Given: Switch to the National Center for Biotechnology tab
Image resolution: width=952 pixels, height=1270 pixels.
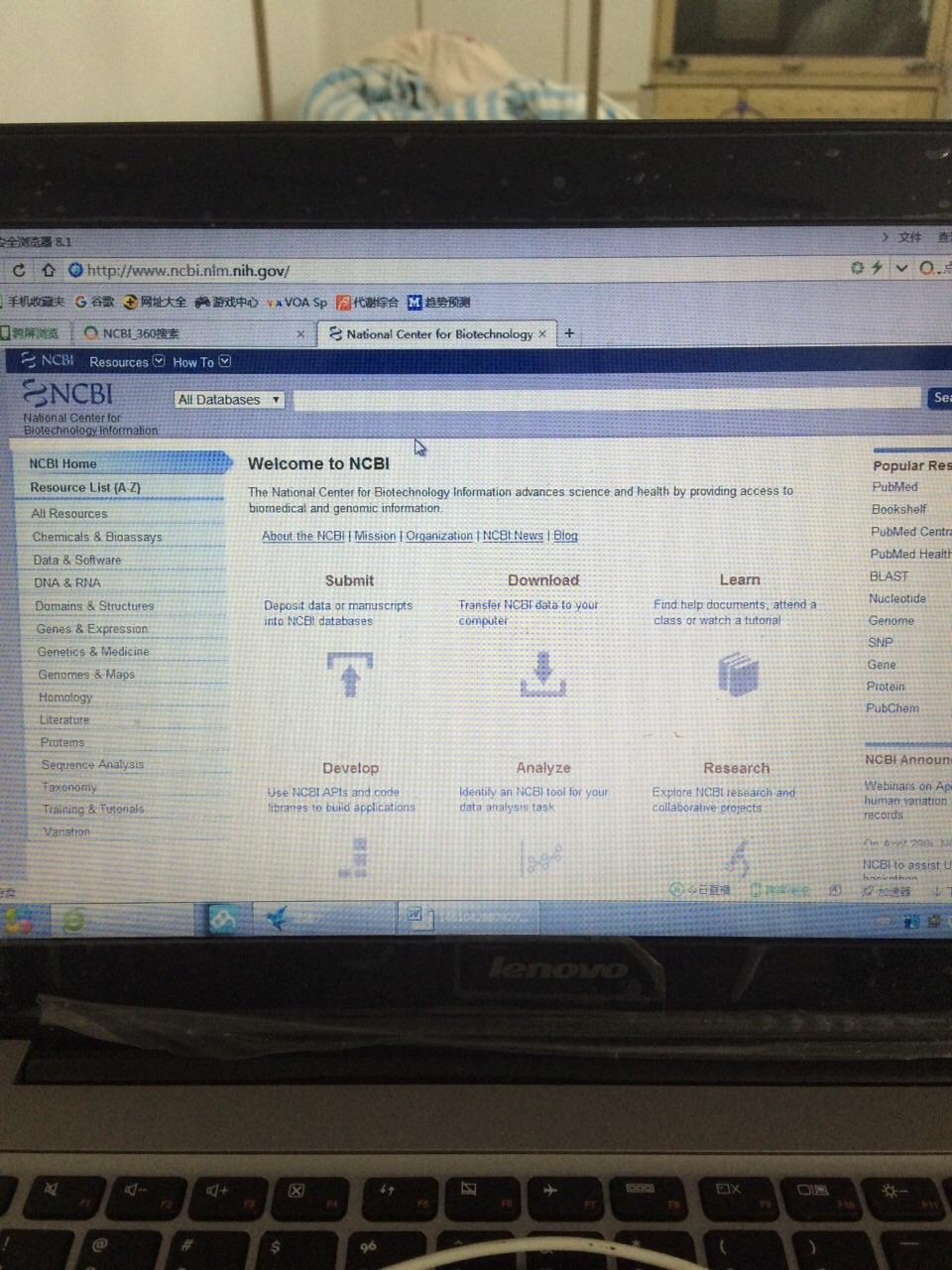Looking at the screenshot, I should pos(437,334).
